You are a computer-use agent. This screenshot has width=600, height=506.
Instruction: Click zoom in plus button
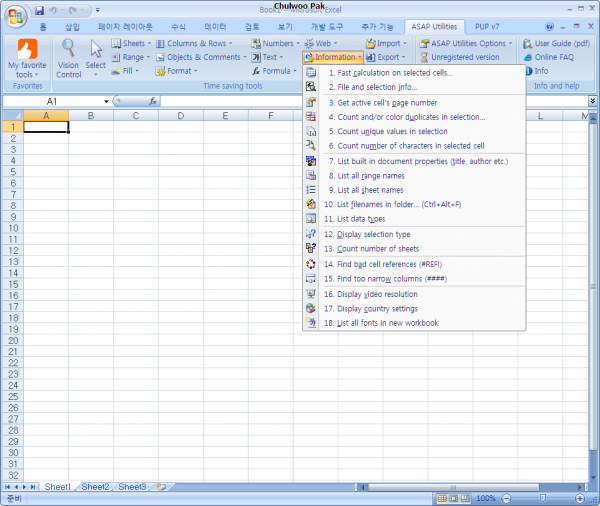(x=580, y=498)
